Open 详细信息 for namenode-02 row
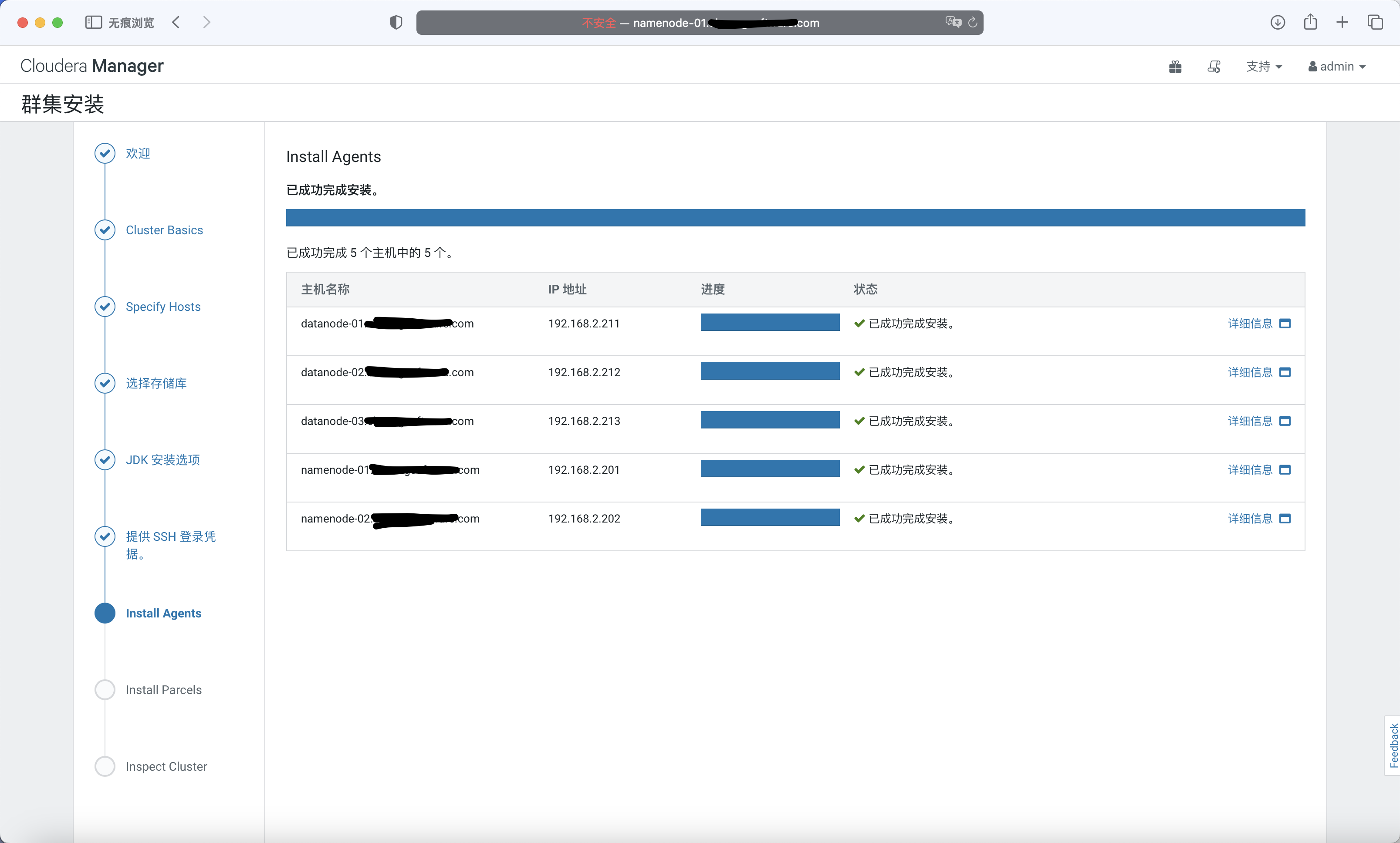Screen dimensions: 1400x843 [1249, 519]
